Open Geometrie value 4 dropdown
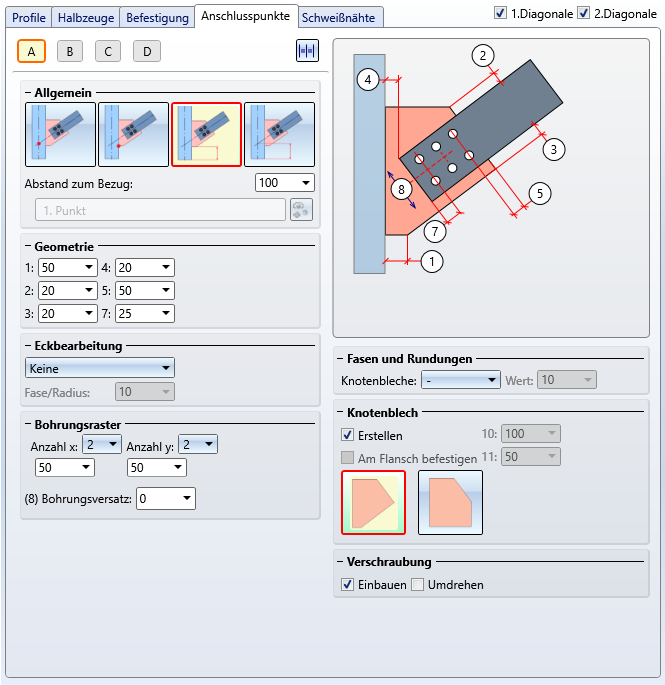This screenshot has height=685, width=665. click(x=145, y=267)
